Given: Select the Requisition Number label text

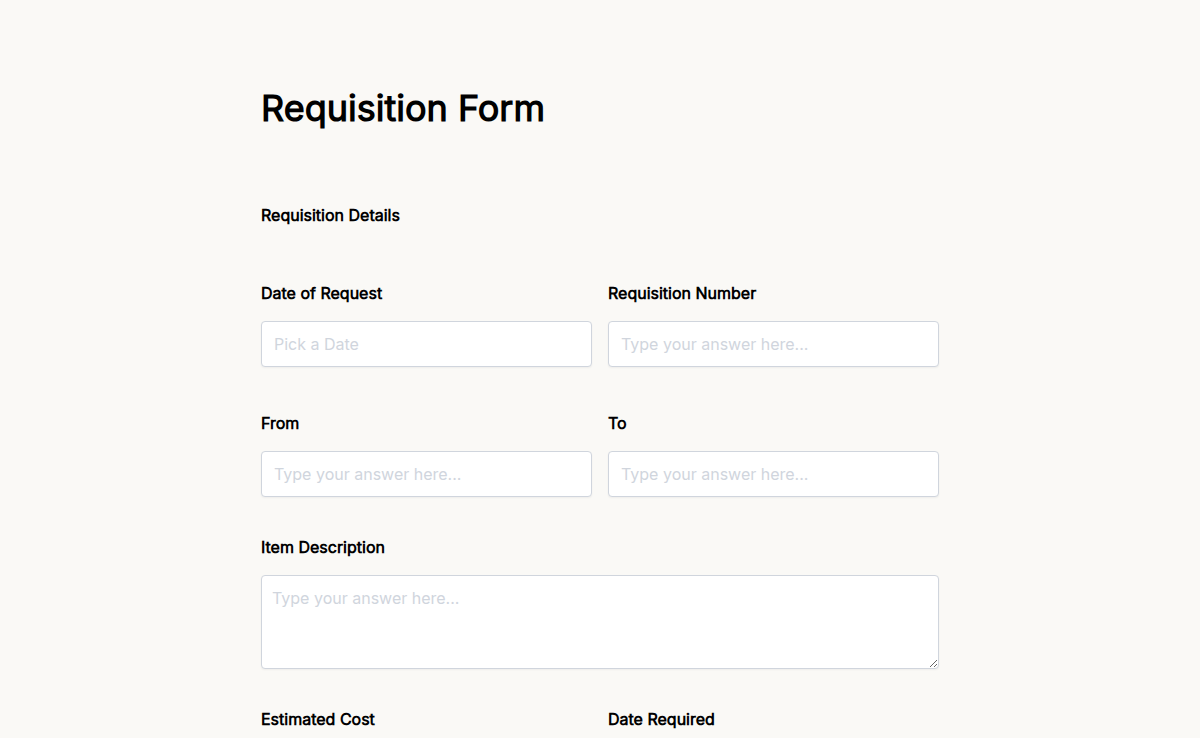Looking at the screenshot, I should click(681, 293).
